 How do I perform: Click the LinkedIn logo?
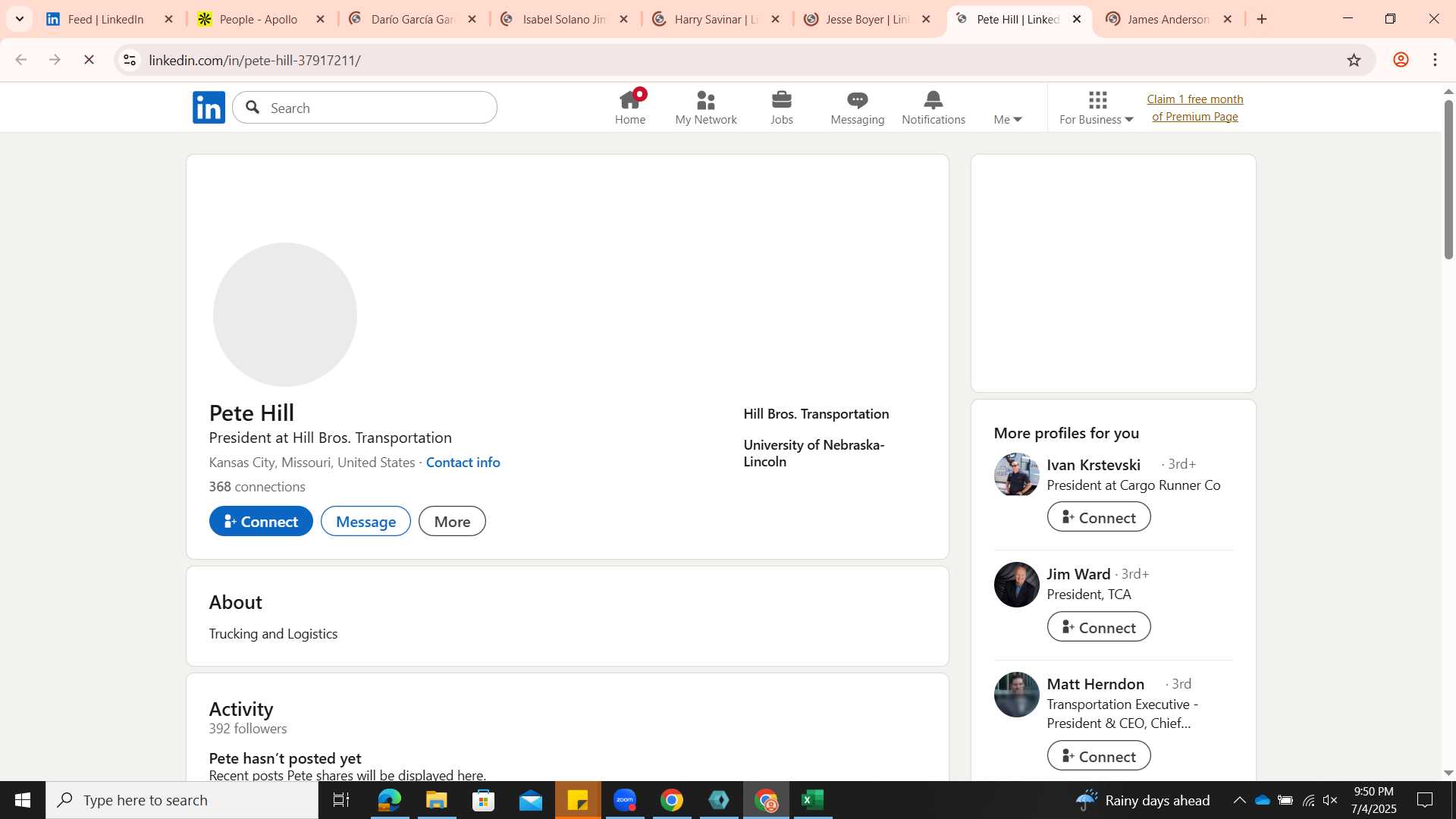[x=209, y=107]
